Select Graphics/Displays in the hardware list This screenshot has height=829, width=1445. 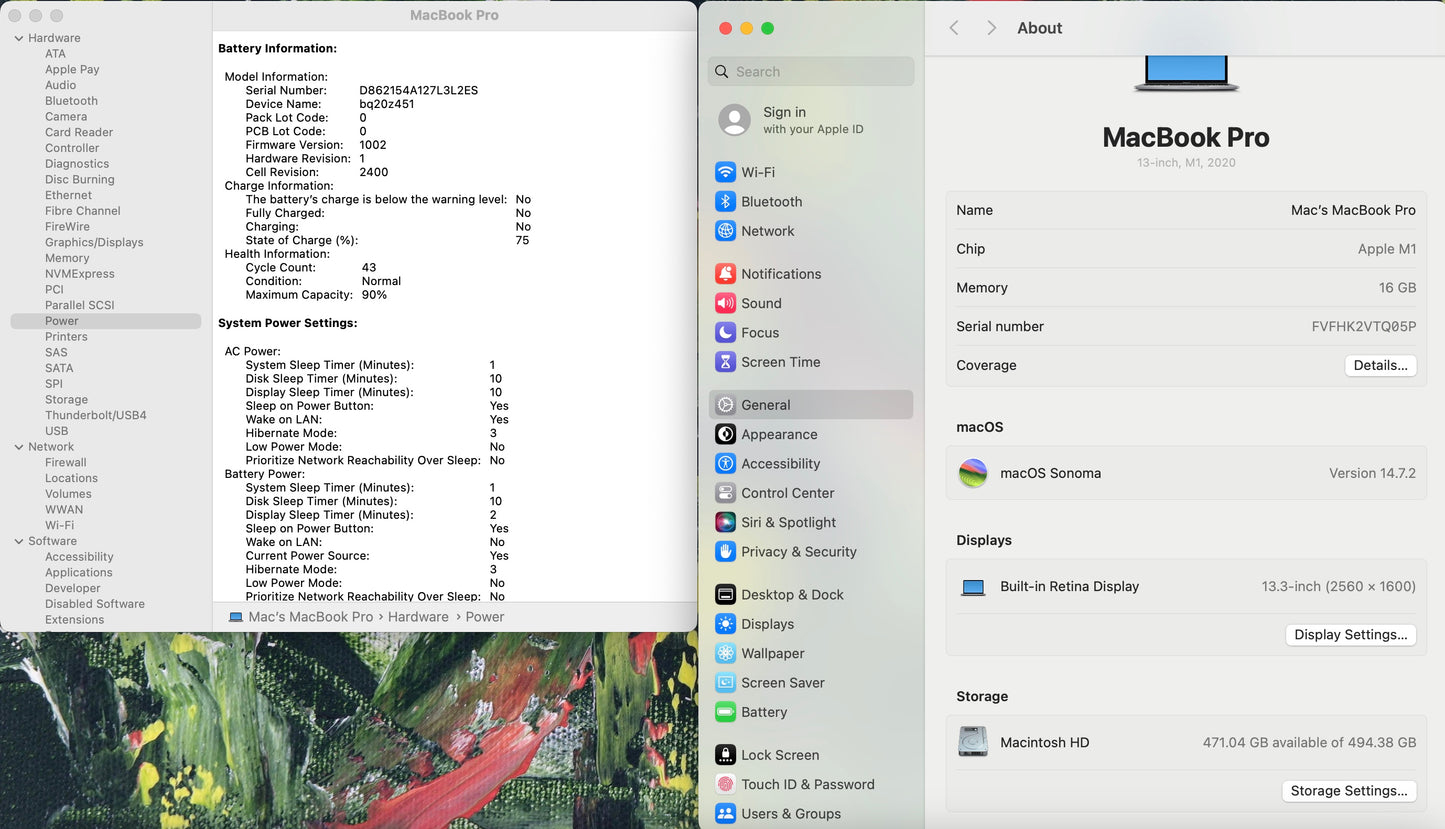pyautogui.click(x=94, y=242)
